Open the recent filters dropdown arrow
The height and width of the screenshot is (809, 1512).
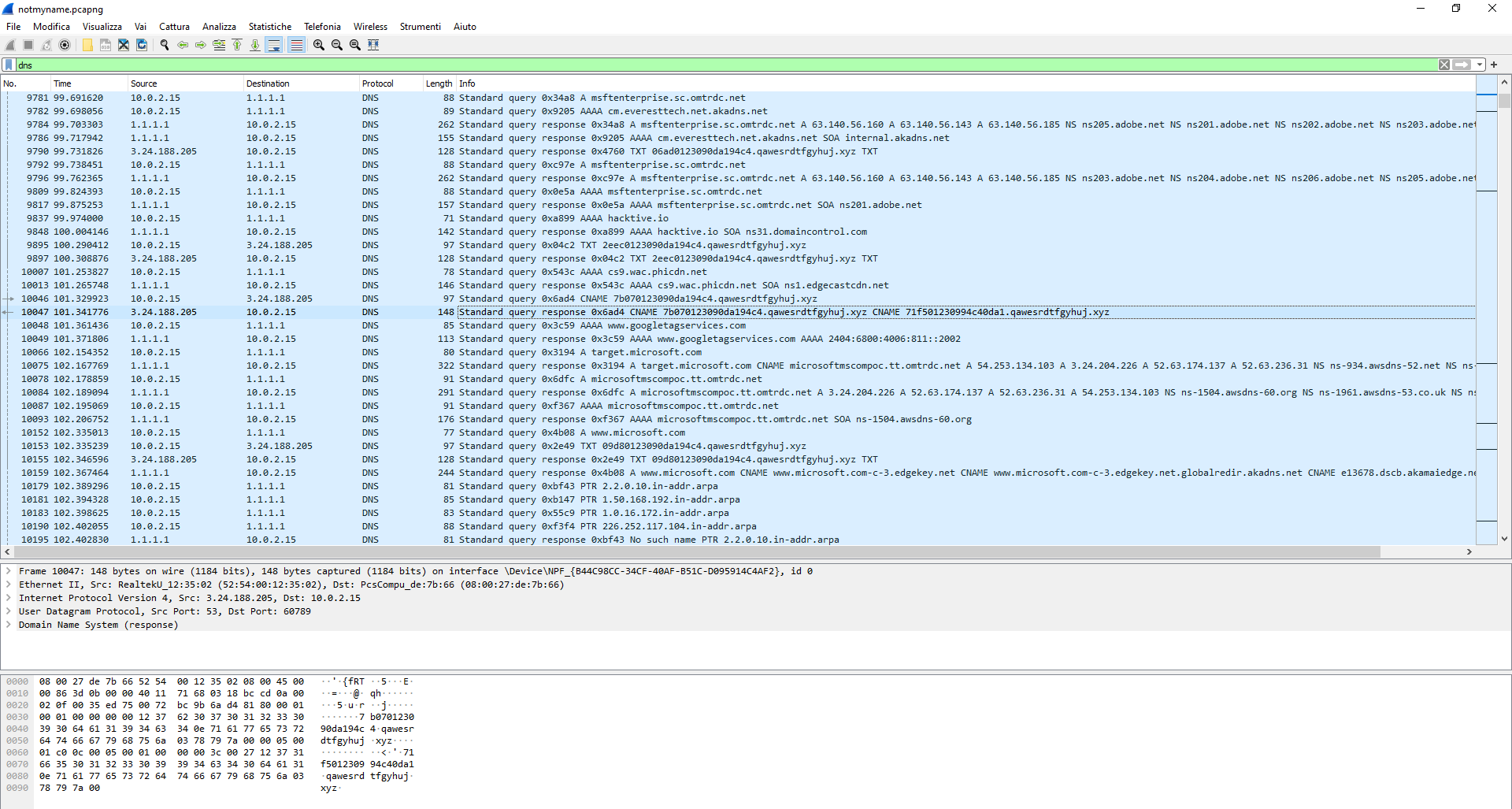pyautogui.click(x=1480, y=65)
